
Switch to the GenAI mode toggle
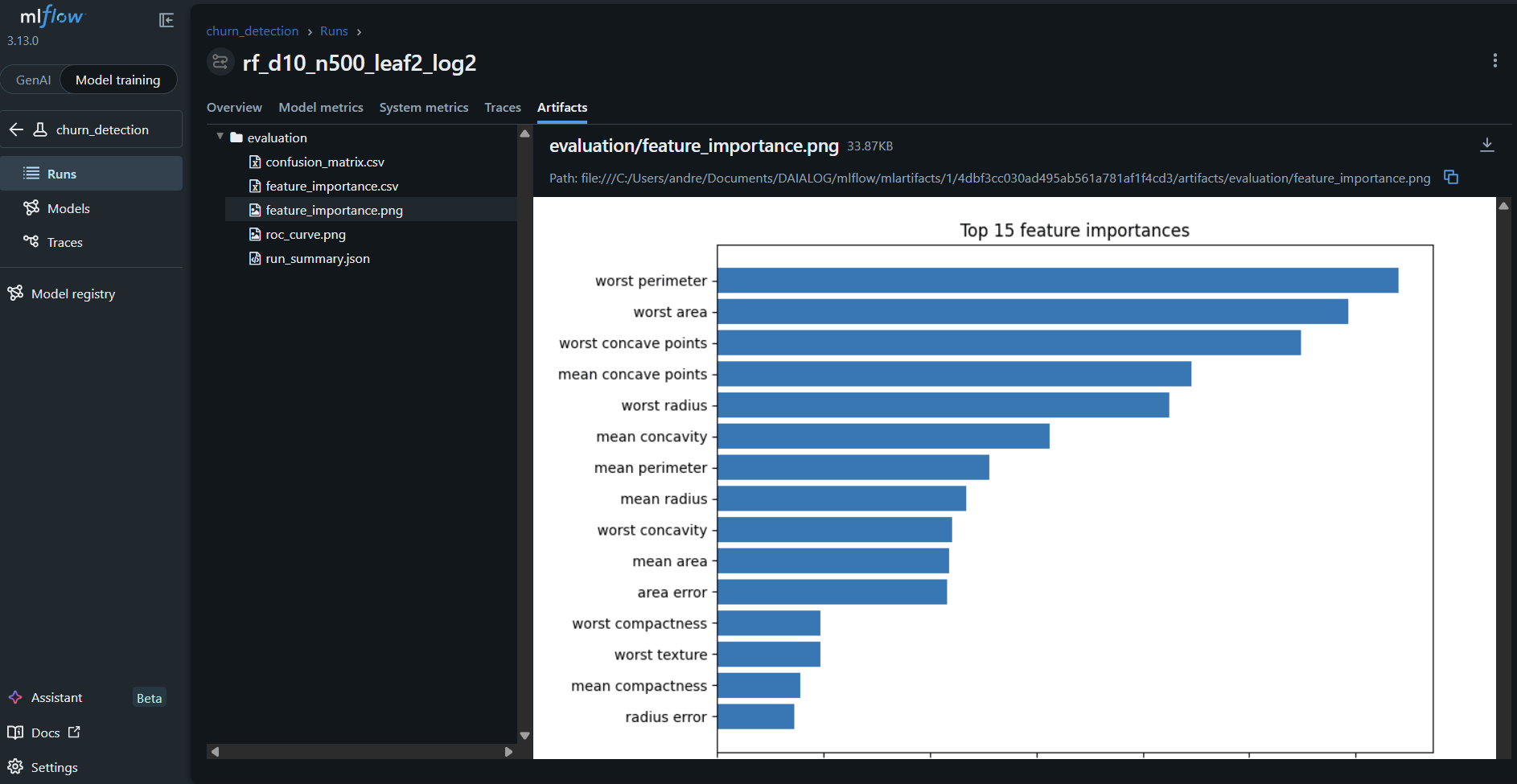point(33,80)
